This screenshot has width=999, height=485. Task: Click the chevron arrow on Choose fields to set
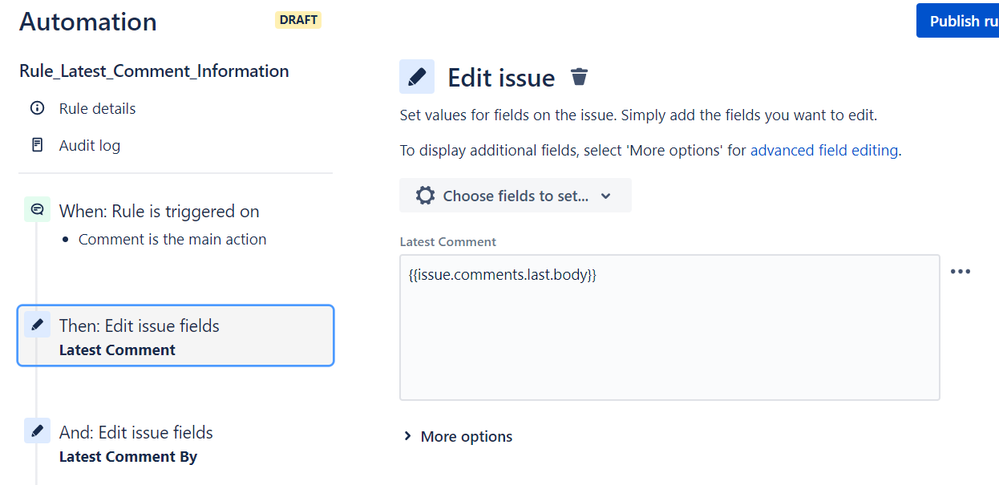pyautogui.click(x=606, y=196)
